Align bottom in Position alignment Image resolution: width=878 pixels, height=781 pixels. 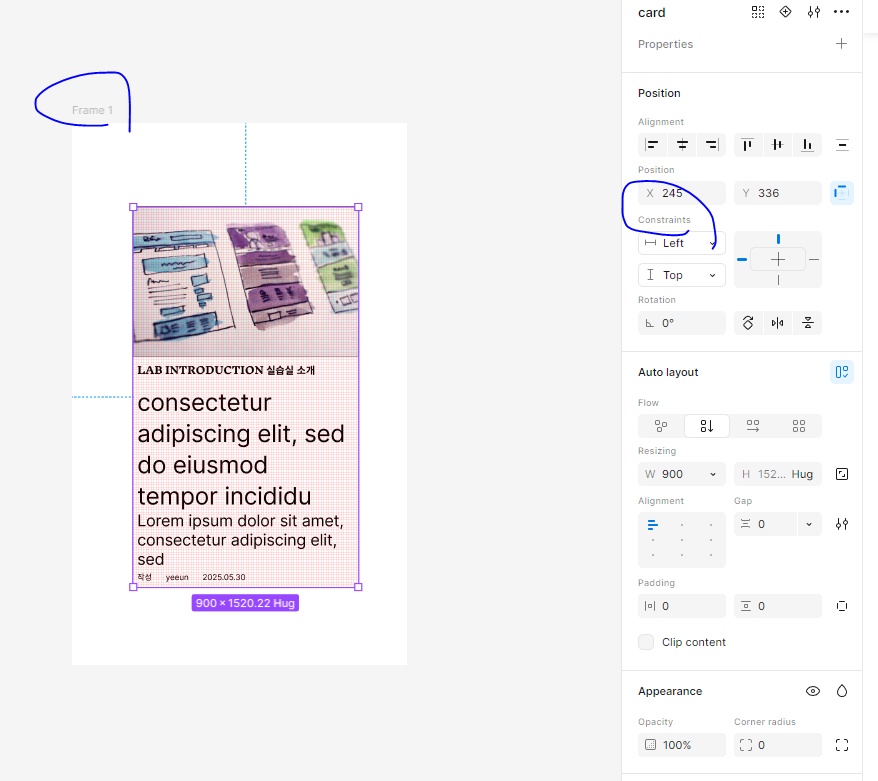click(x=807, y=145)
